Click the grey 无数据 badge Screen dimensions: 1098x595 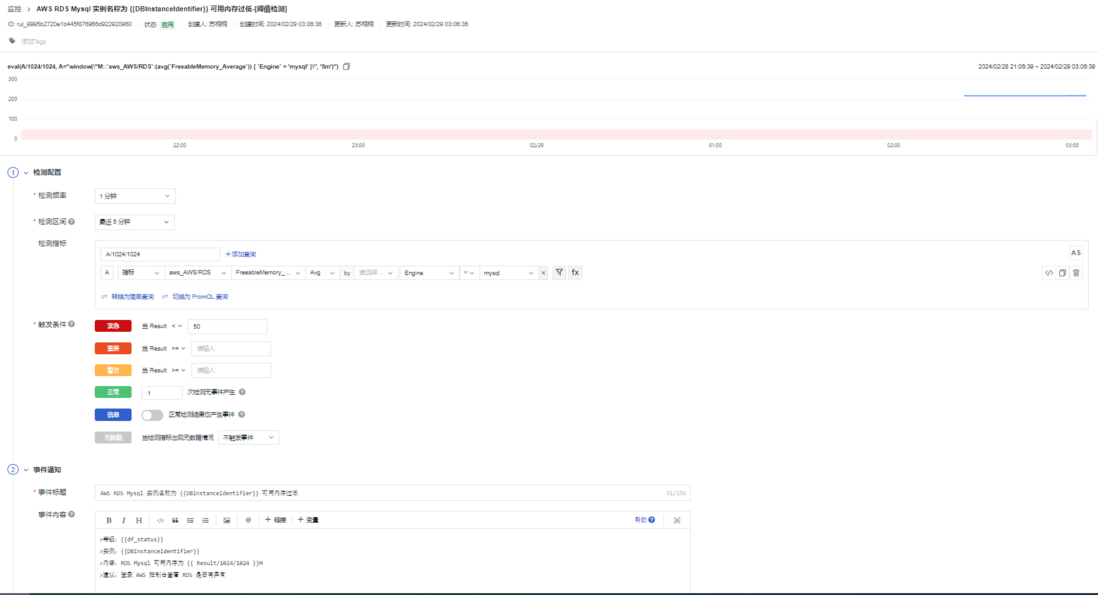coord(113,438)
